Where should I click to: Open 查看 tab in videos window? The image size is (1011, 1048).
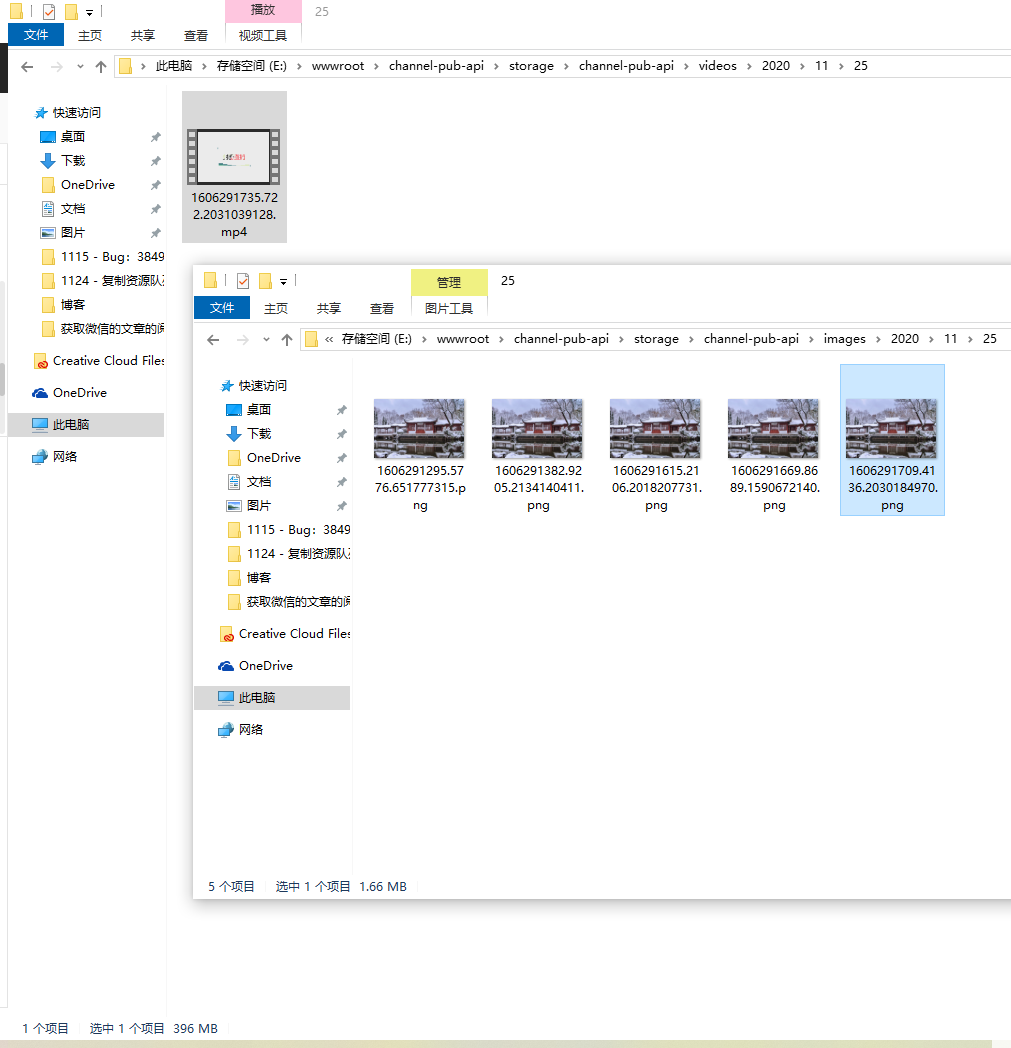pyautogui.click(x=196, y=35)
